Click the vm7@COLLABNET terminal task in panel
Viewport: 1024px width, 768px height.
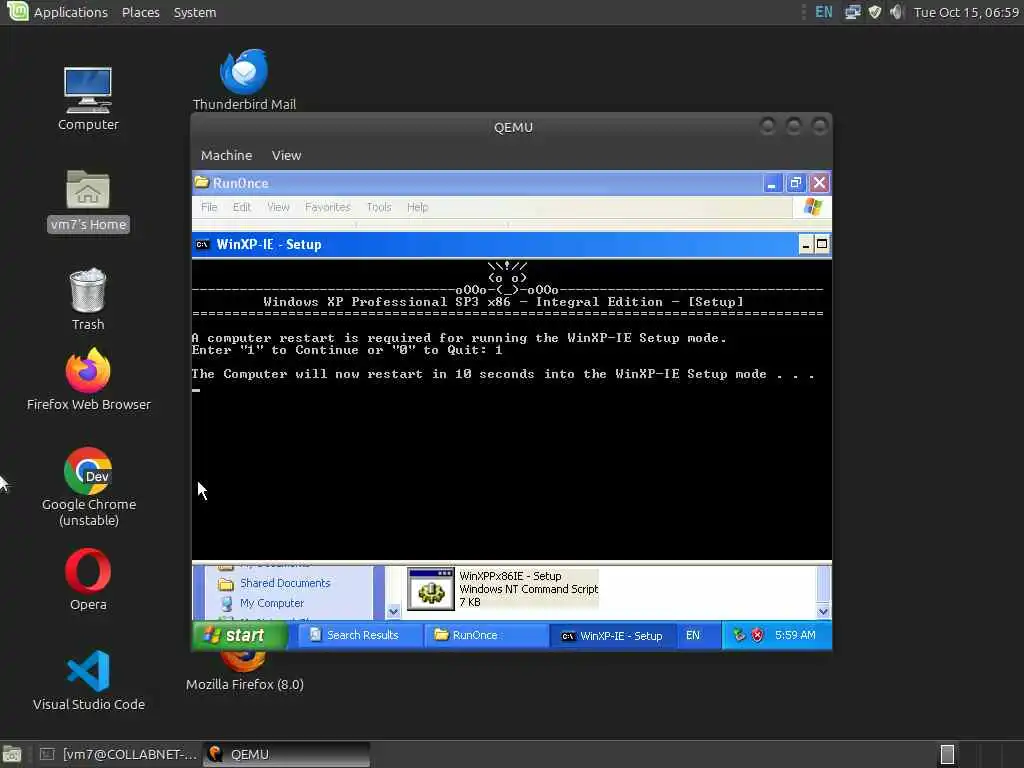[x=118, y=754]
